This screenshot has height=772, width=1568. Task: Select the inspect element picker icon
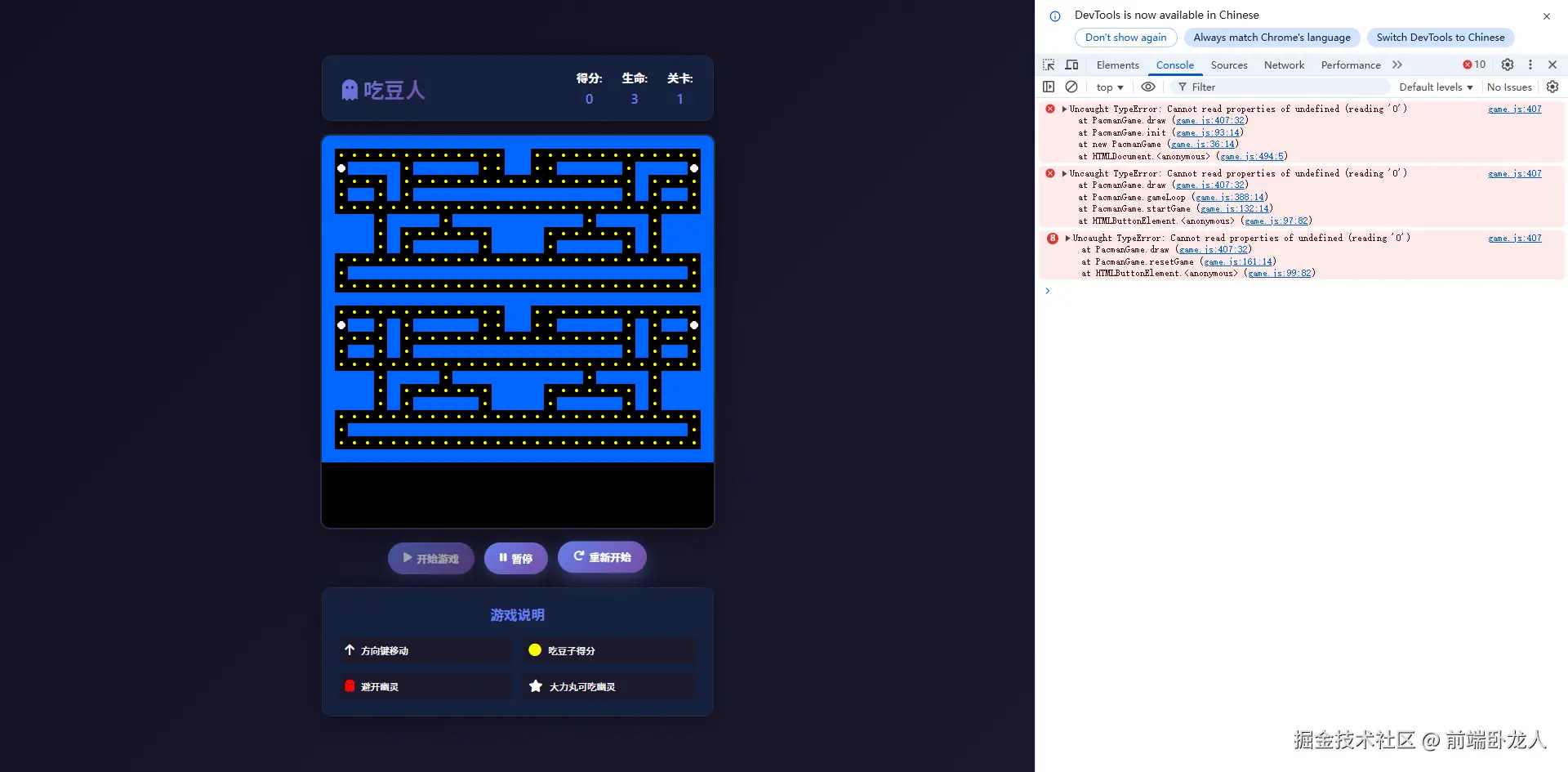[1049, 65]
